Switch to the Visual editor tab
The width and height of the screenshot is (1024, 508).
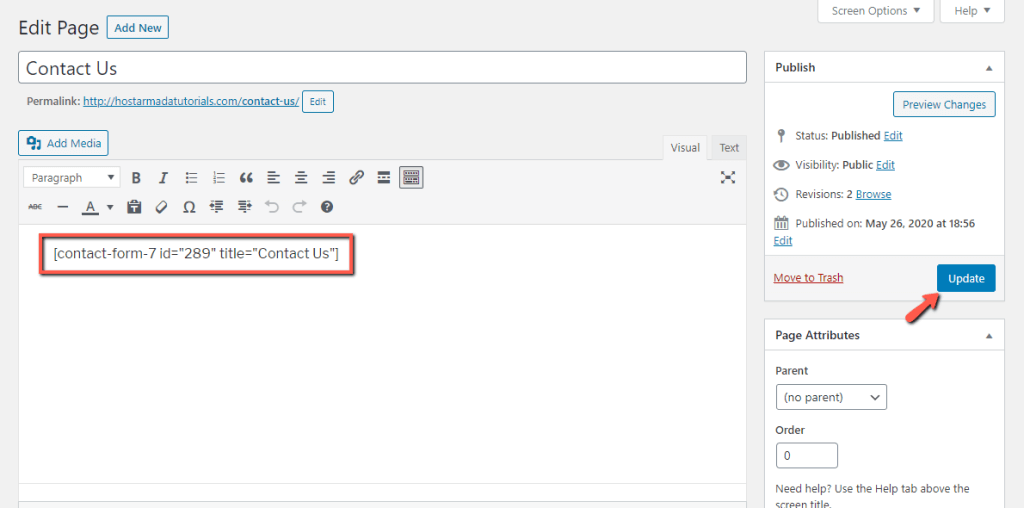pos(685,148)
